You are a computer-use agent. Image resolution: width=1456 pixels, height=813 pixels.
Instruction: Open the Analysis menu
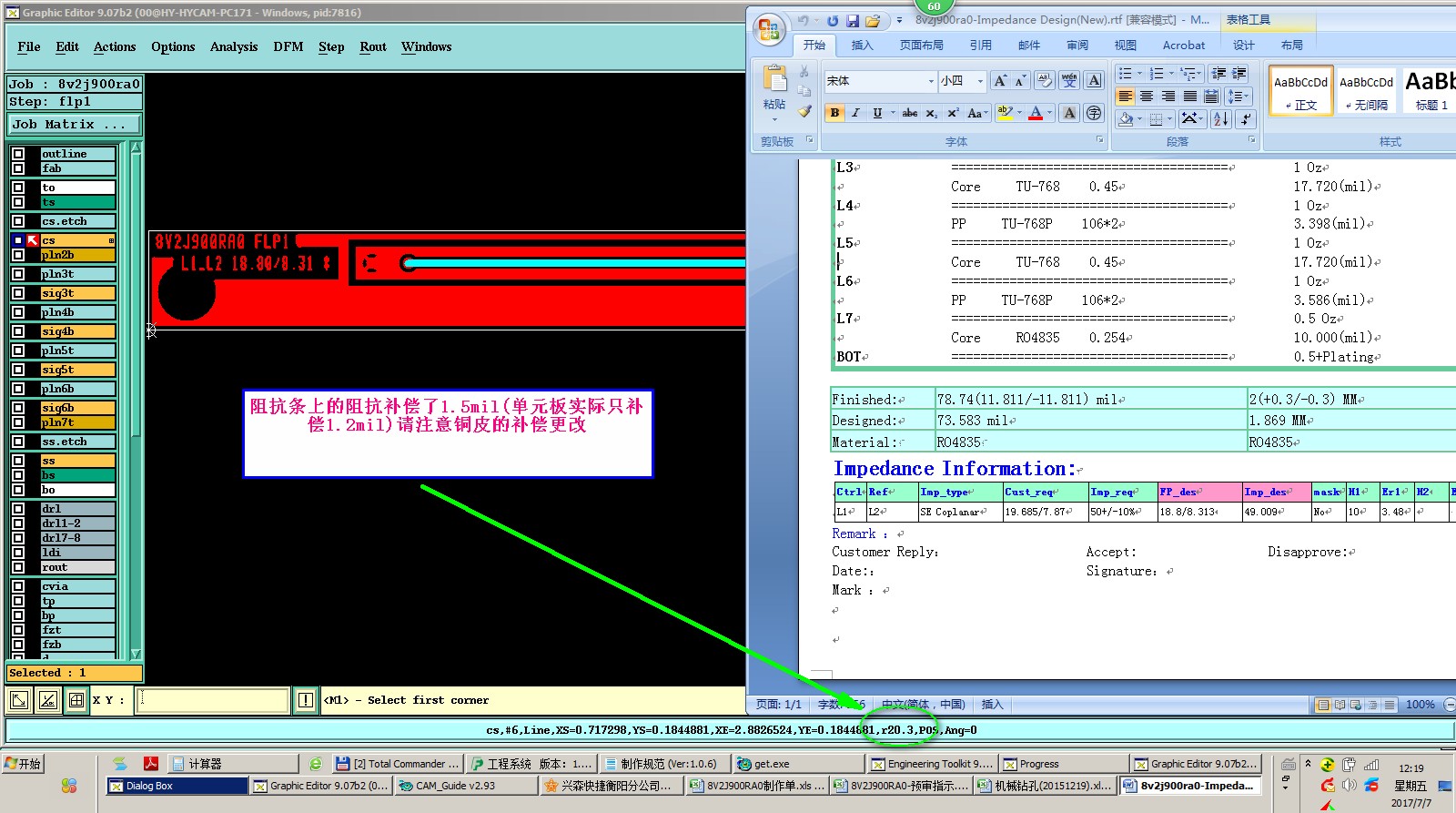click(x=234, y=47)
